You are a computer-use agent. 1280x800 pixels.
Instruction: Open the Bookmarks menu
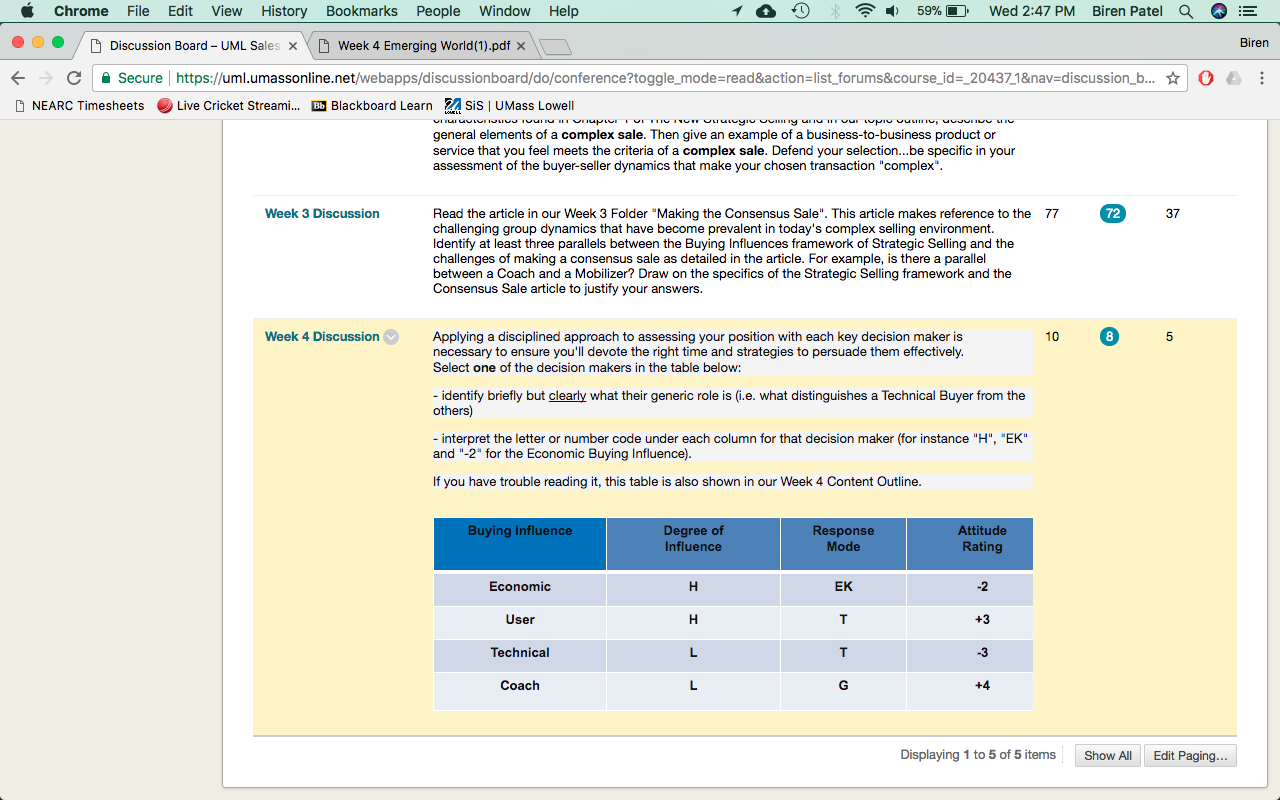pos(362,11)
